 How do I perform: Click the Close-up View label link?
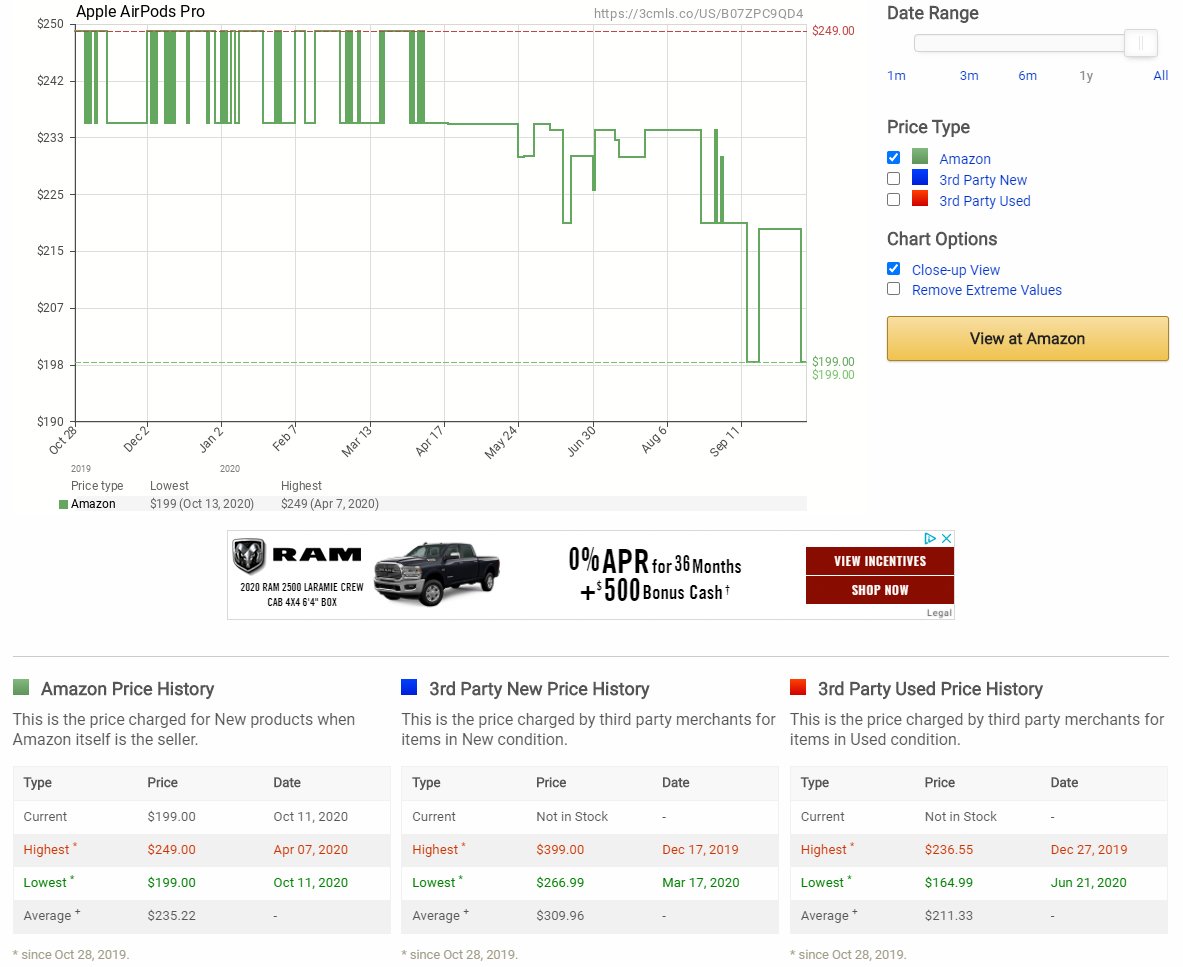956,270
